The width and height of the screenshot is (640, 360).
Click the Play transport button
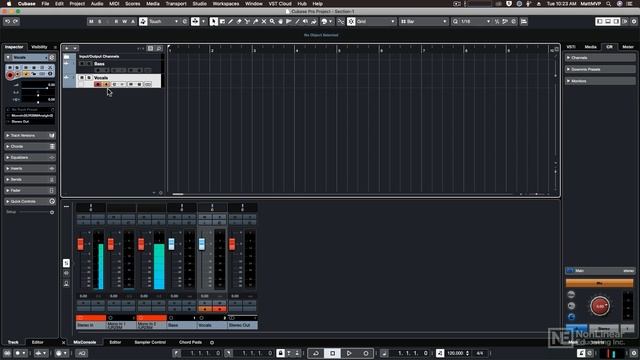(349, 353)
